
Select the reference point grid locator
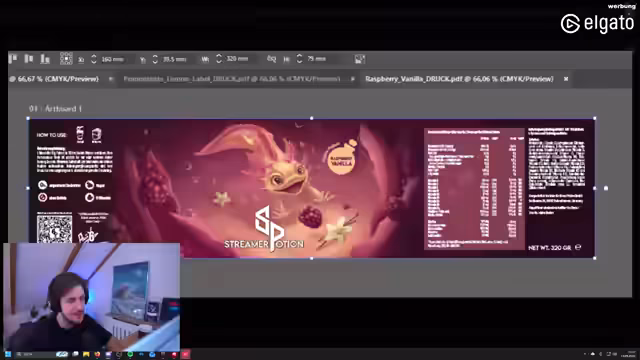point(66,59)
